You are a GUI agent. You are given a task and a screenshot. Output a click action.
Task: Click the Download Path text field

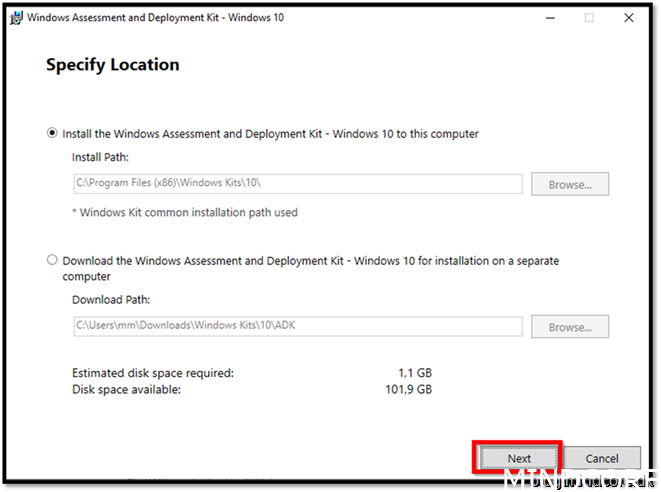[x=297, y=326]
